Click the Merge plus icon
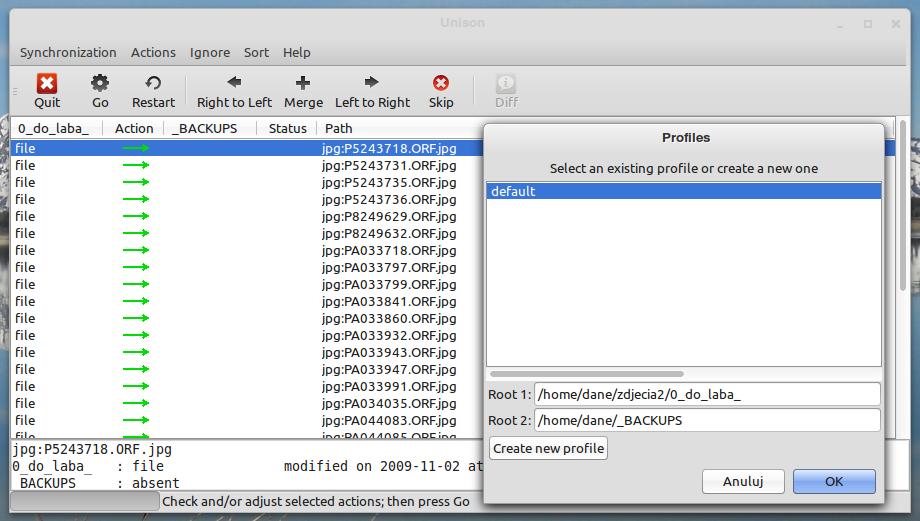This screenshot has width=920, height=521. pos(303,83)
